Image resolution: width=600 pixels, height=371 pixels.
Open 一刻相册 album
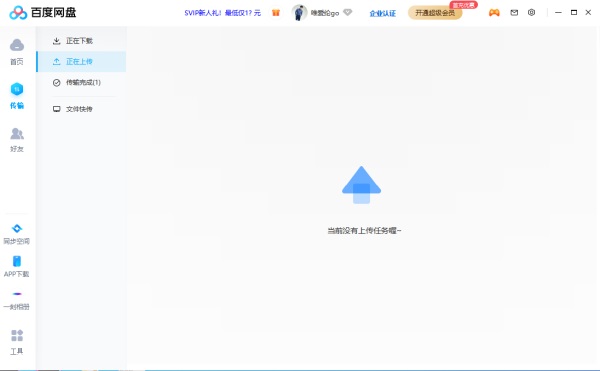click(17, 300)
